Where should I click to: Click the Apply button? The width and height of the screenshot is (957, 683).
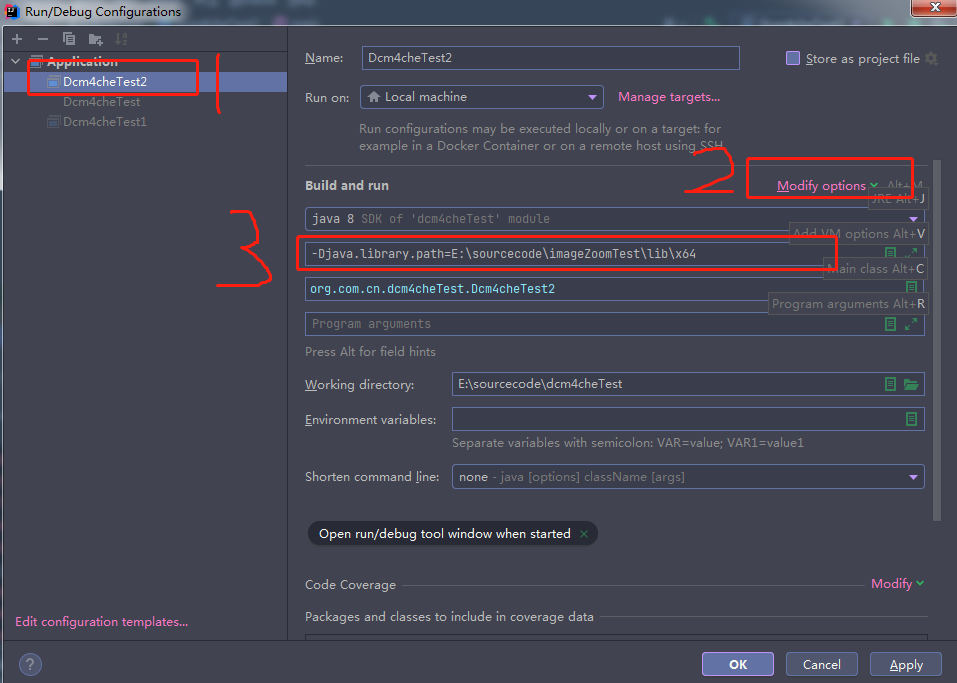[x=906, y=664]
